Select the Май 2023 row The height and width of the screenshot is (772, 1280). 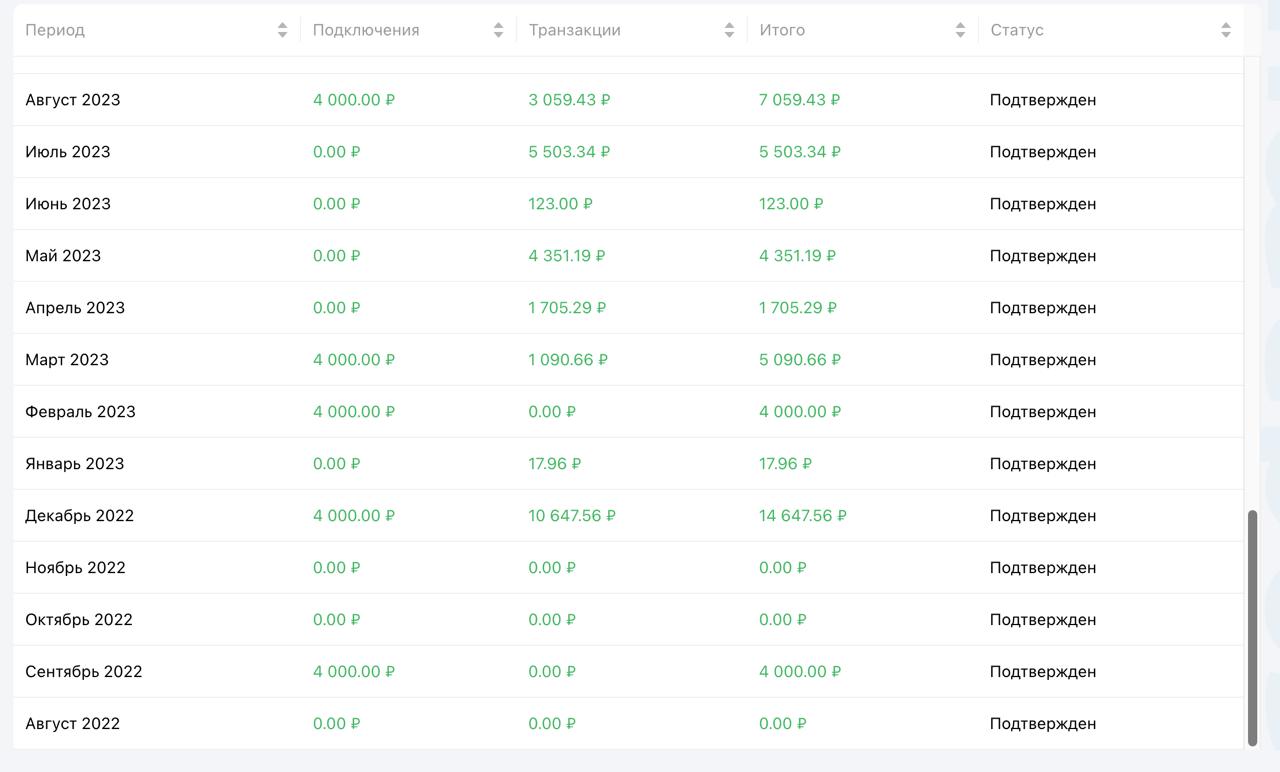[x=628, y=256]
